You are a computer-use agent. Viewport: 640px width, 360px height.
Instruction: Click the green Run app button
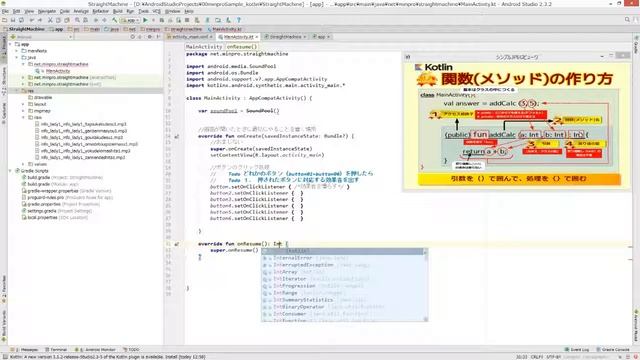[145, 20]
